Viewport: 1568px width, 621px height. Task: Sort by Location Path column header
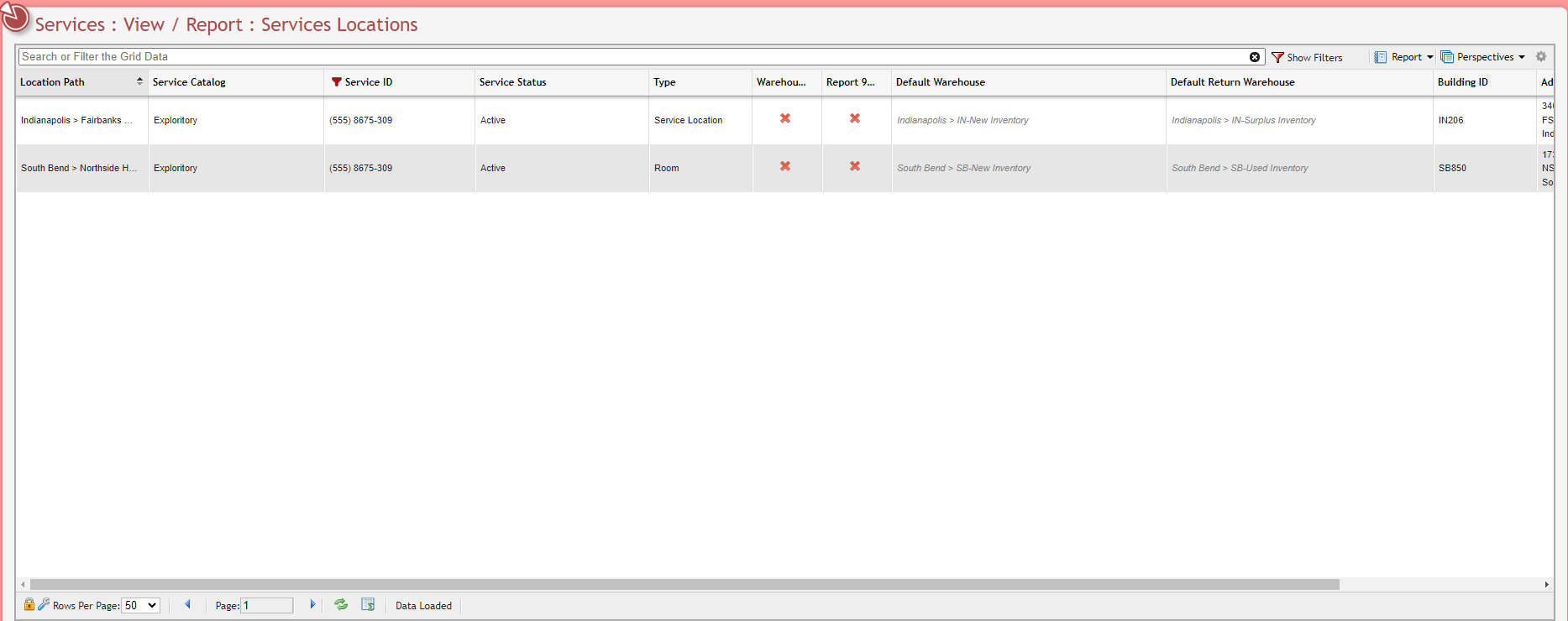[53, 82]
